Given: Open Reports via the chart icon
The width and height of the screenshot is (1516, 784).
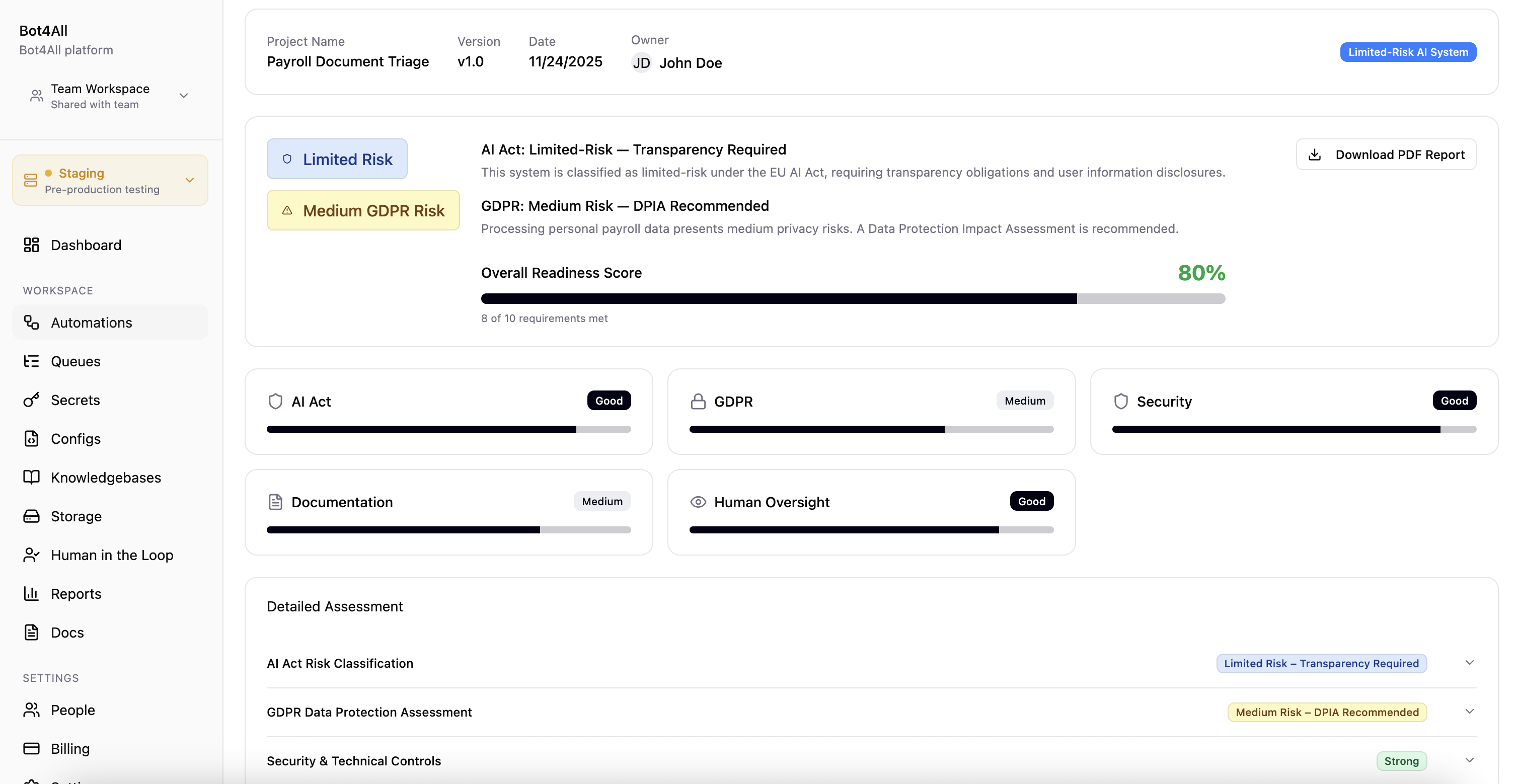Looking at the screenshot, I should tap(32, 593).
